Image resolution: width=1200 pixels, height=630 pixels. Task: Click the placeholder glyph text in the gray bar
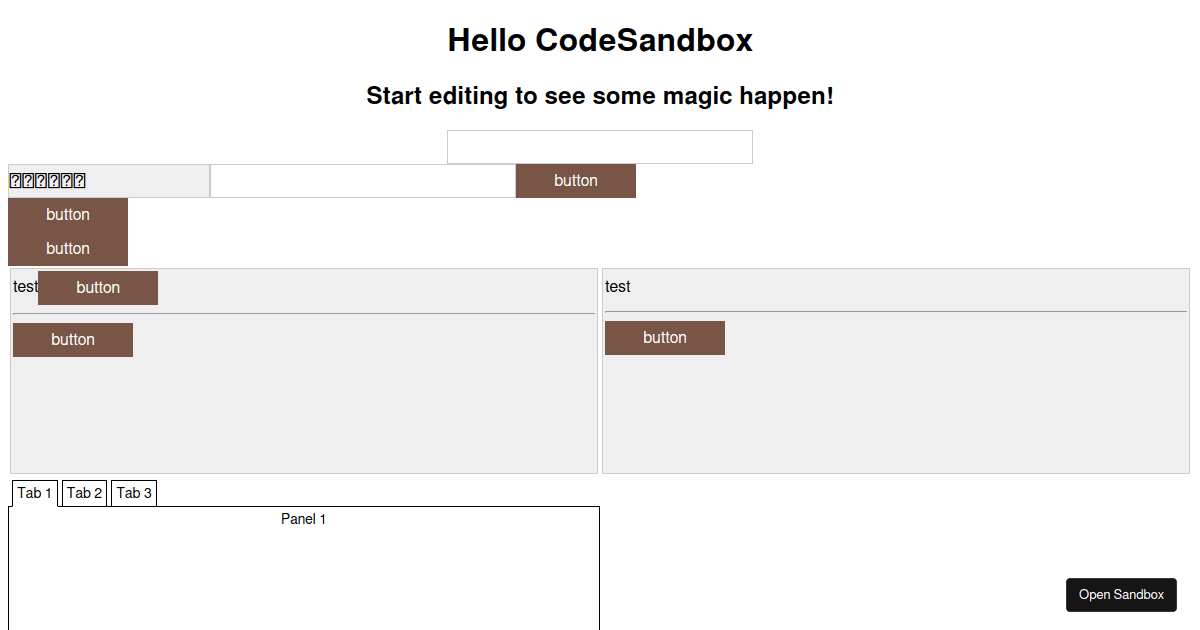click(x=48, y=180)
